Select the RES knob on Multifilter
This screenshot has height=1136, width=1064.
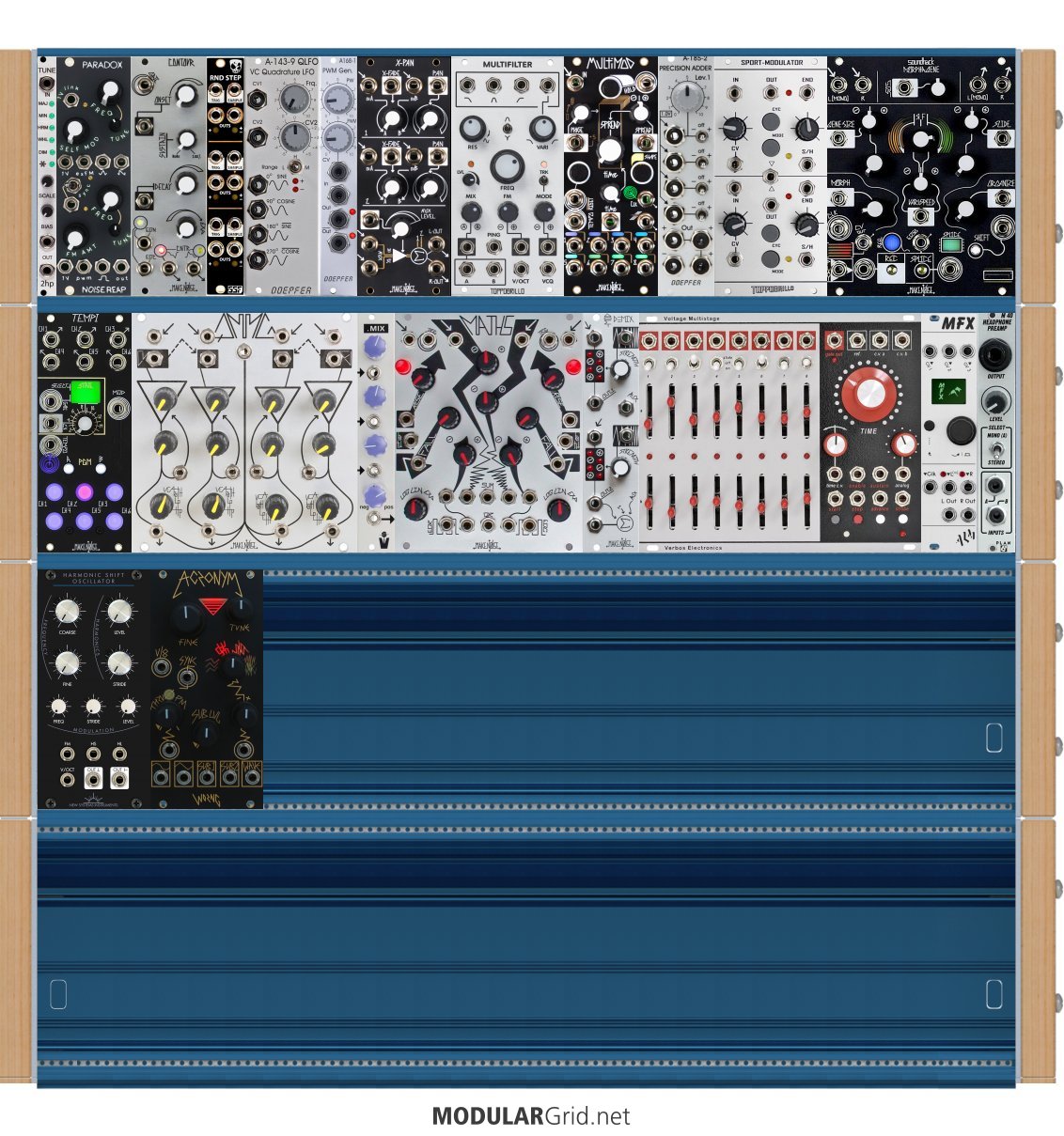click(x=474, y=129)
